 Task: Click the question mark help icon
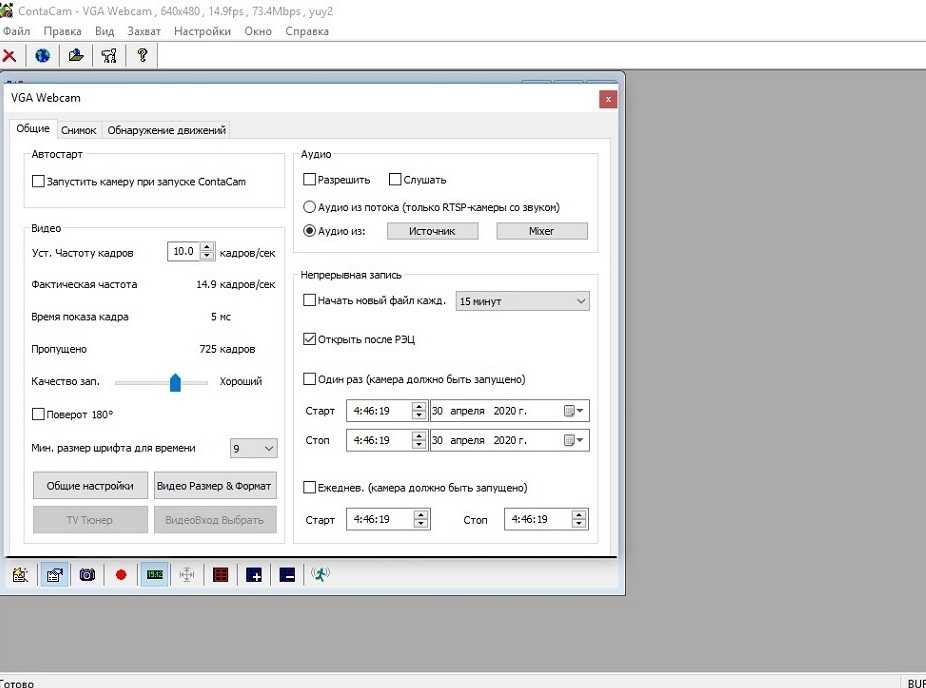(x=141, y=56)
